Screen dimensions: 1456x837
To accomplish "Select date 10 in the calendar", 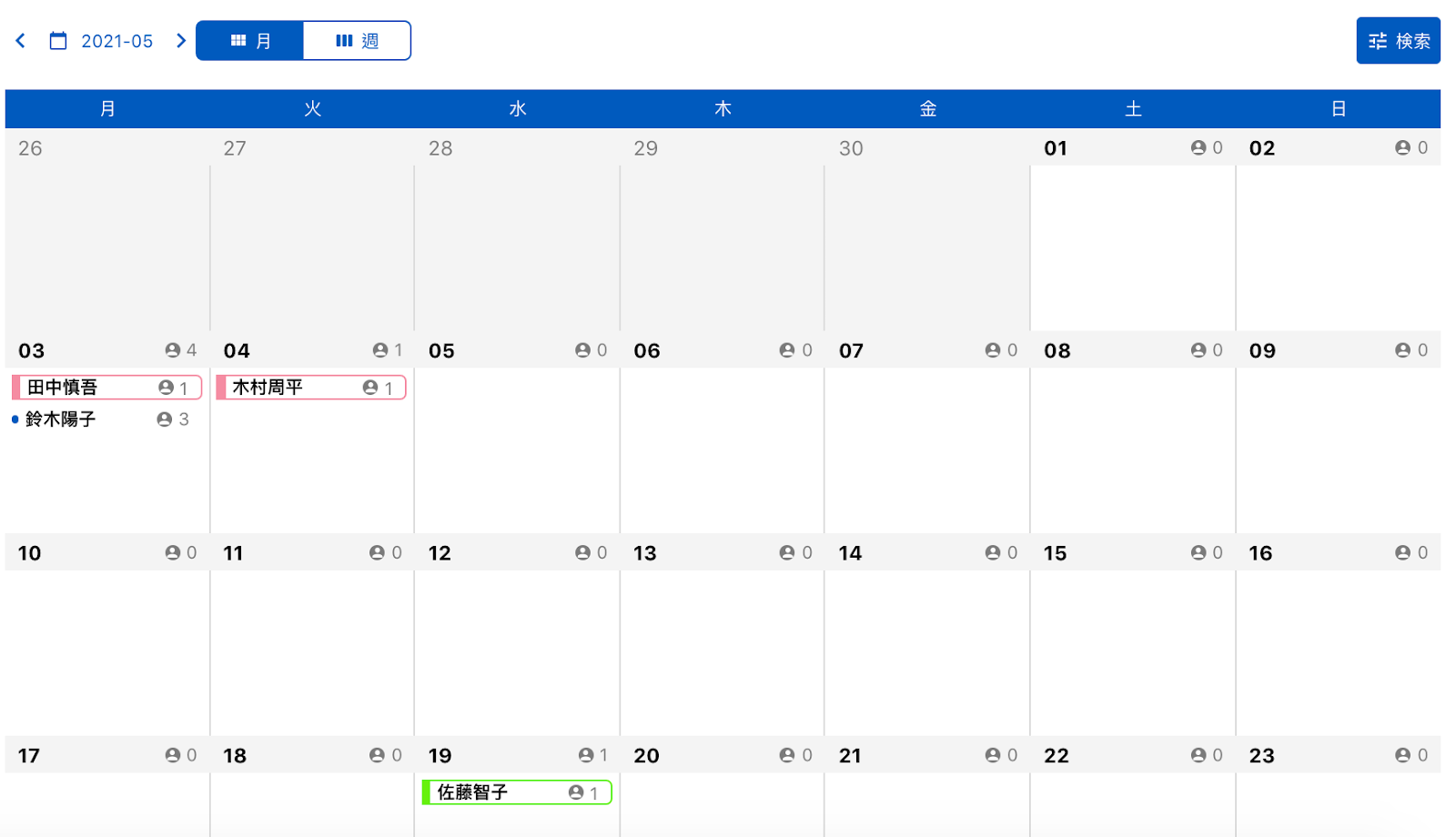I will [29, 553].
